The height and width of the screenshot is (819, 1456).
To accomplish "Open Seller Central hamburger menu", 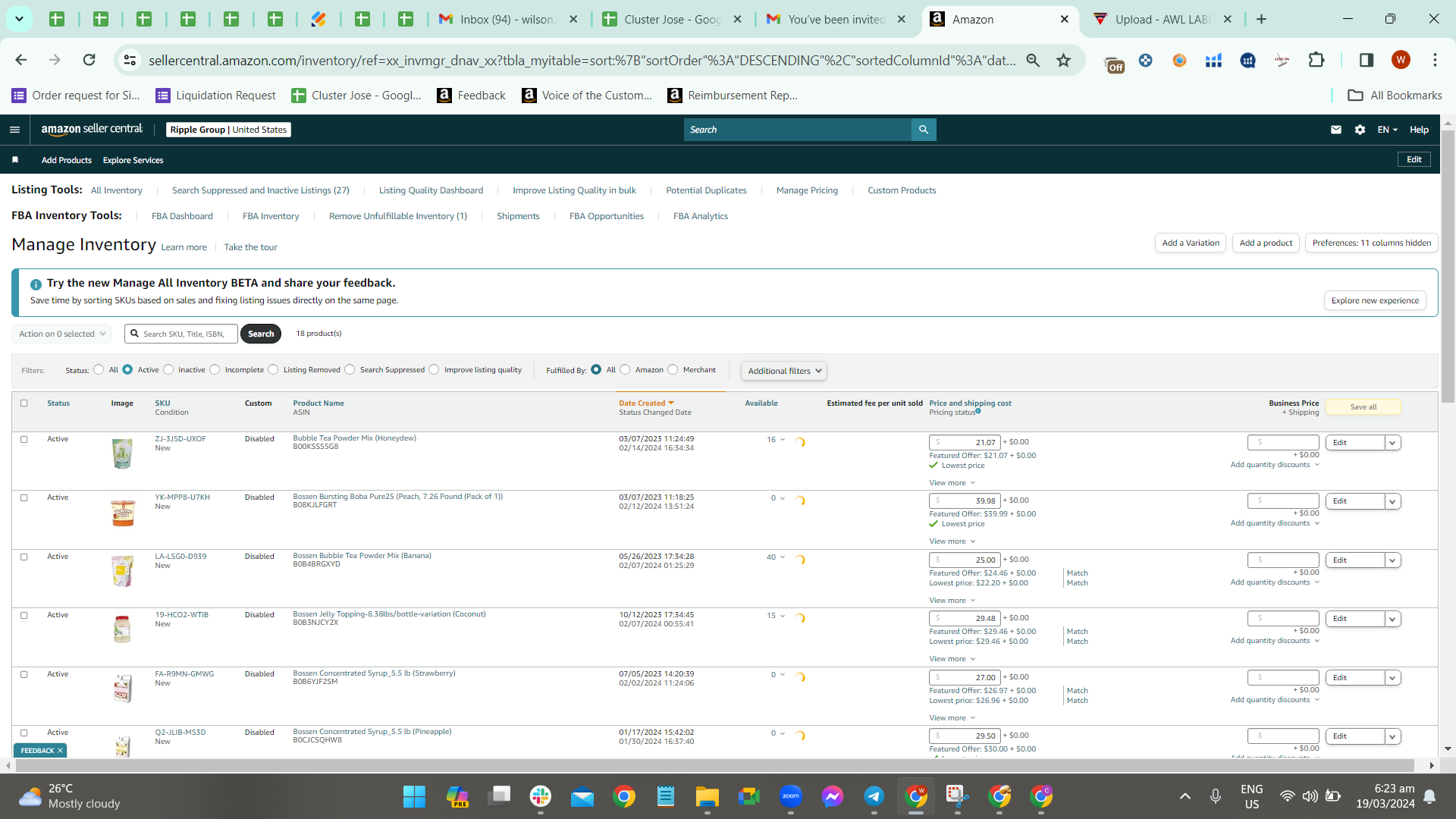I will click(x=14, y=130).
